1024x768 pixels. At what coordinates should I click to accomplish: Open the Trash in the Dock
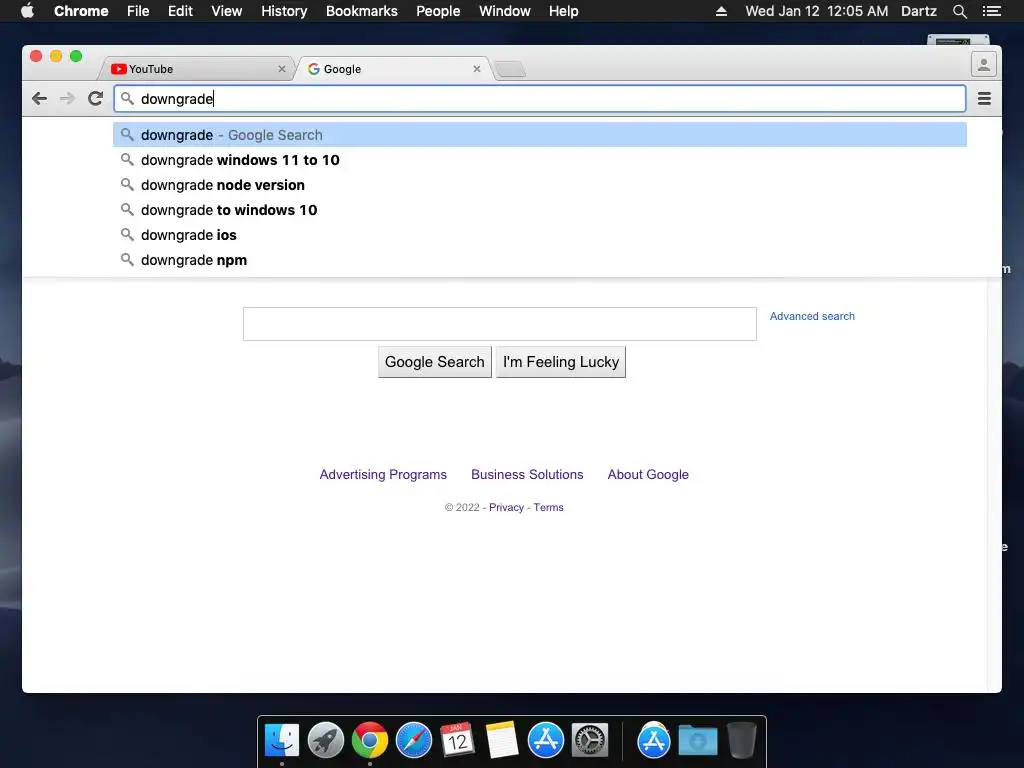point(741,740)
